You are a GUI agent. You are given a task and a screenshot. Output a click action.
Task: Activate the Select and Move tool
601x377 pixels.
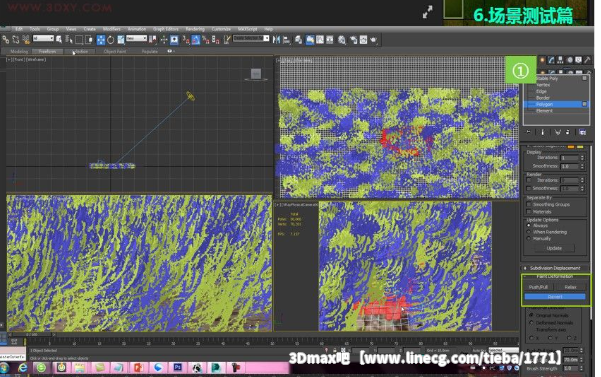[x=101, y=40]
